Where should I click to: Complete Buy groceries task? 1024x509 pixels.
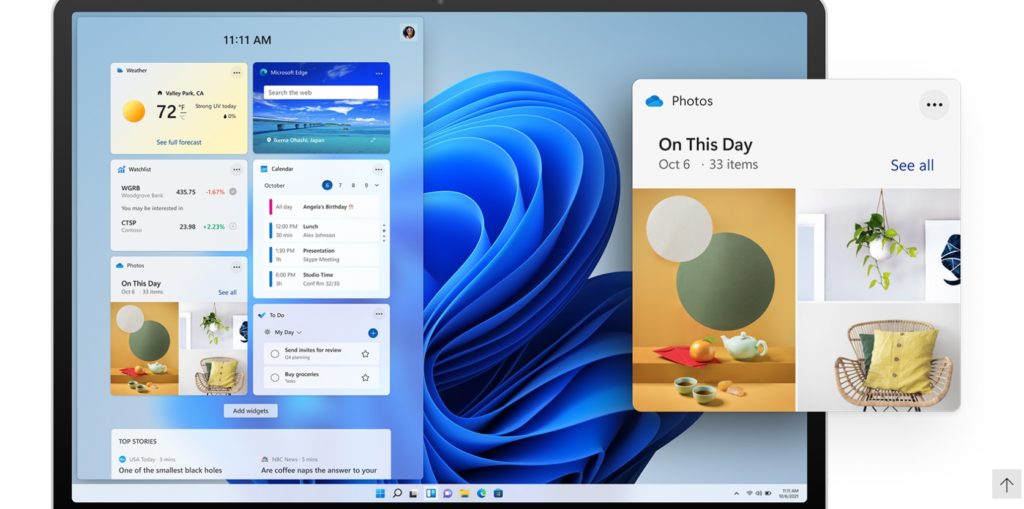(274, 377)
